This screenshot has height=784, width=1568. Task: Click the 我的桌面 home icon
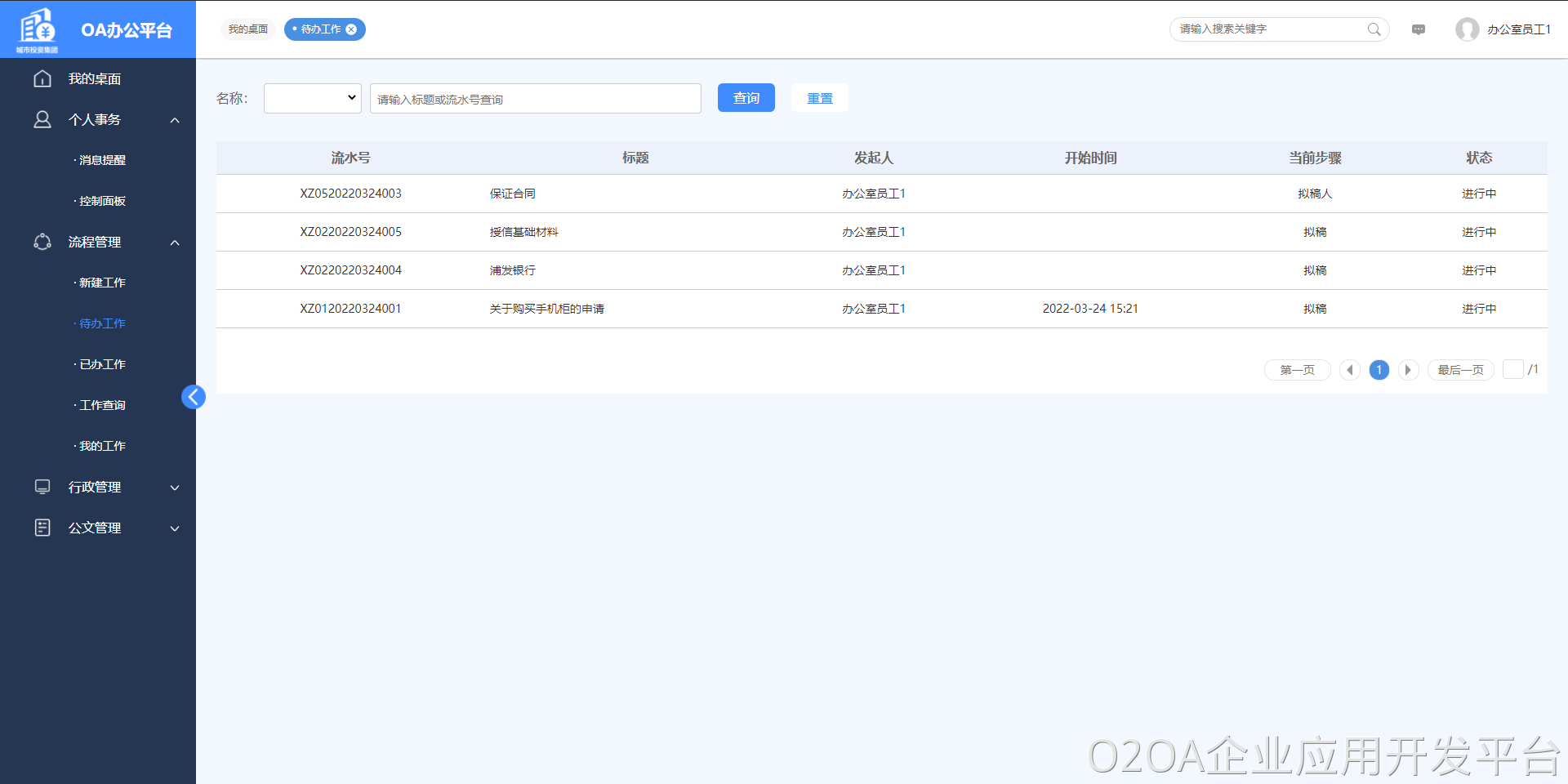pyautogui.click(x=42, y=78)
